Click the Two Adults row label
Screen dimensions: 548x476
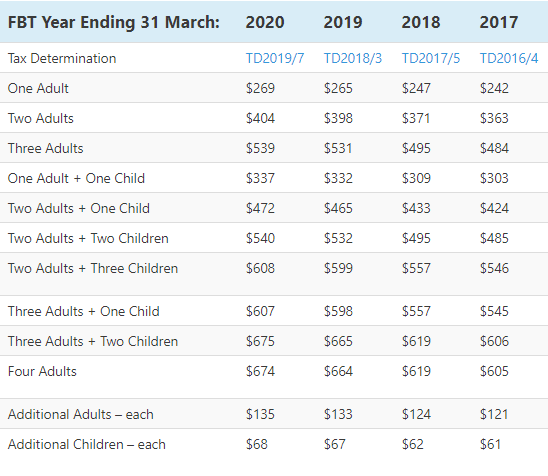coord(41,118)
